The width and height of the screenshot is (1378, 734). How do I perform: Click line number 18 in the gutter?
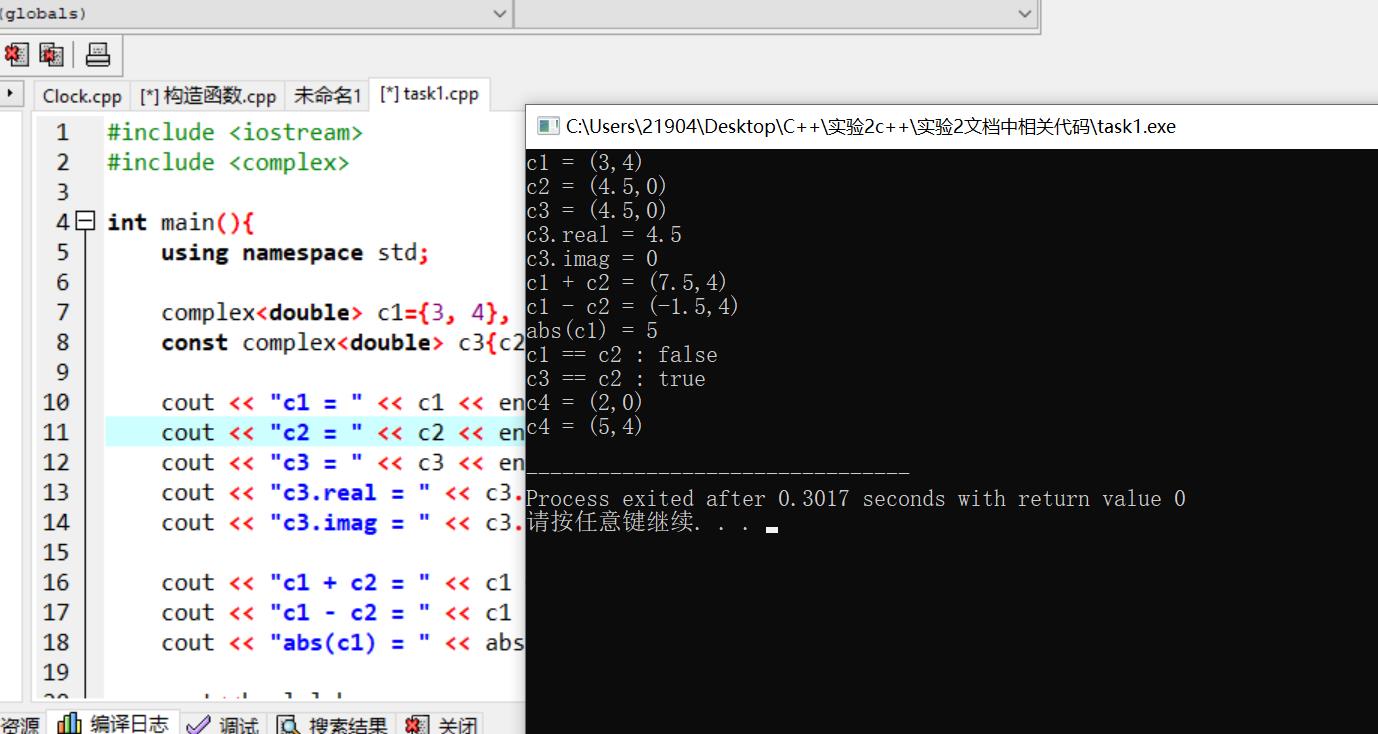coord(56,642)
